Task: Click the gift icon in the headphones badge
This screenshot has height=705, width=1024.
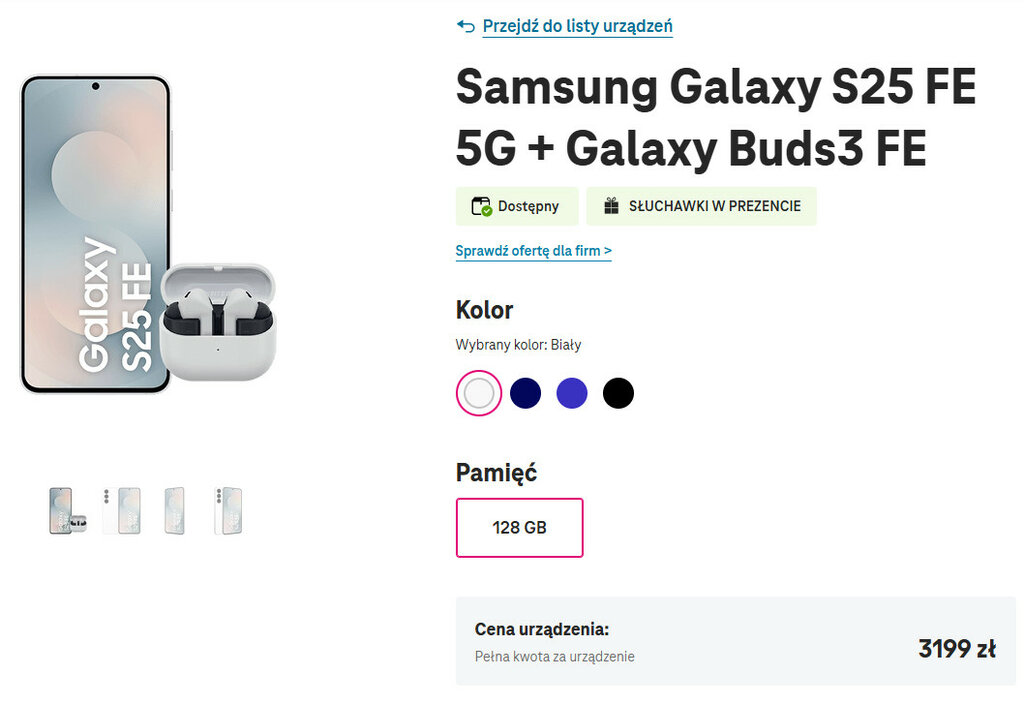Action: pos(611,207)
